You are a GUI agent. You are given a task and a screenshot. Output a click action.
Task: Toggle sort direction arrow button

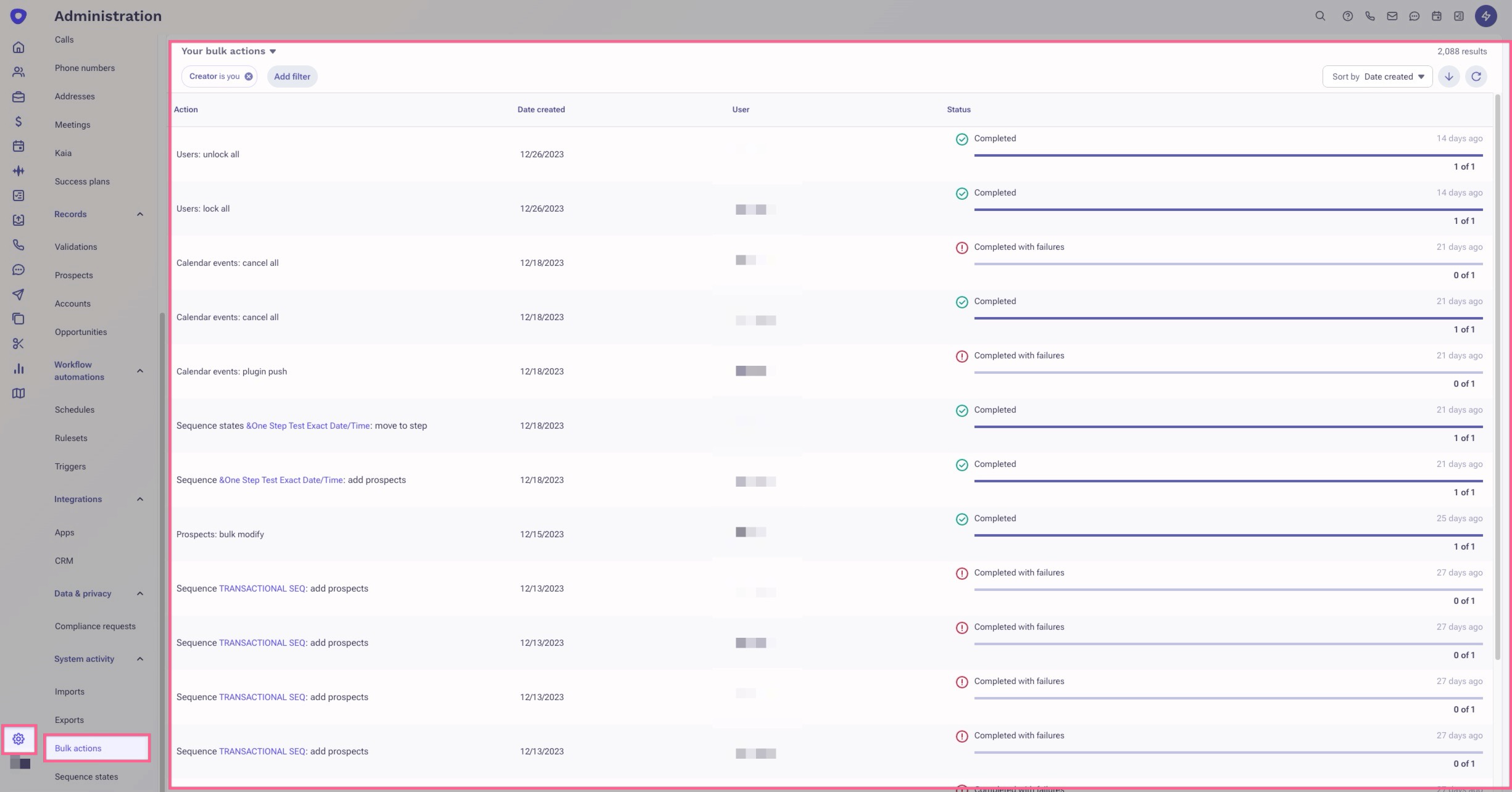[x=1448, y=76]
